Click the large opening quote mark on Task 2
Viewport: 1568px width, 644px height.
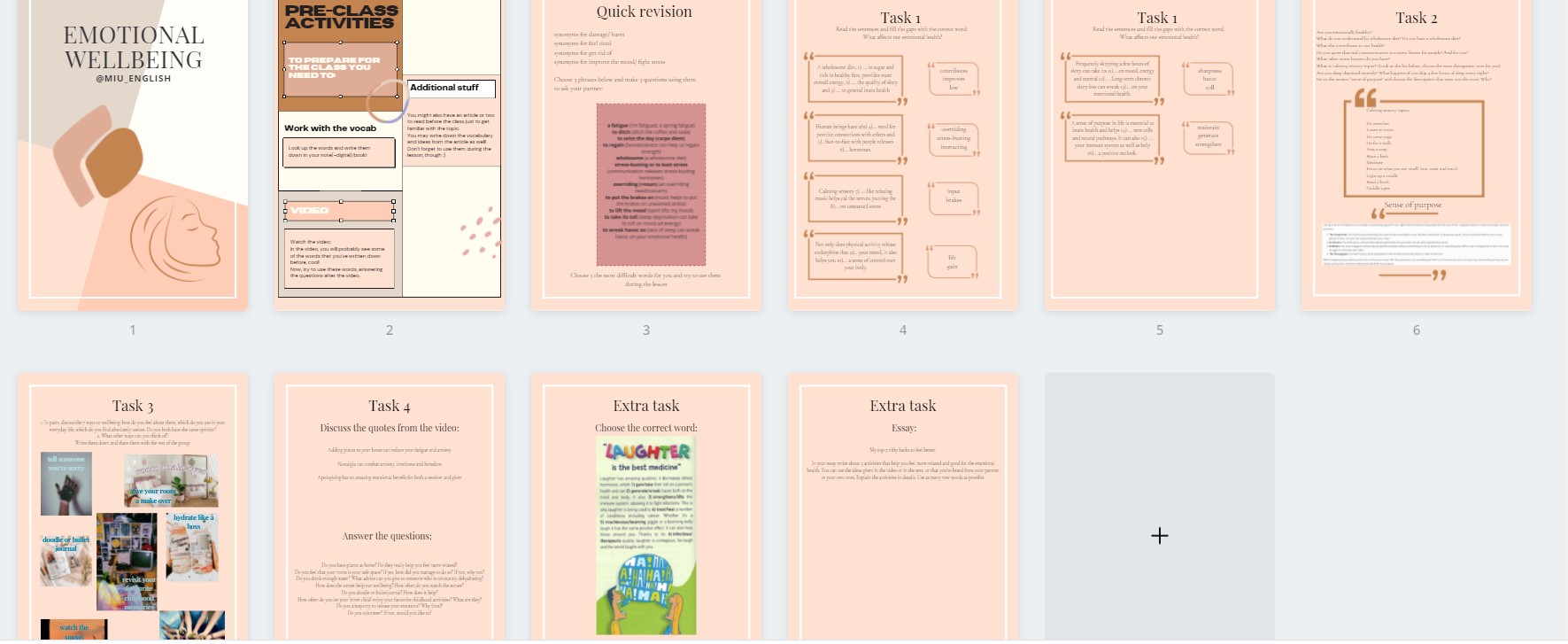[x=1366, y=97]
